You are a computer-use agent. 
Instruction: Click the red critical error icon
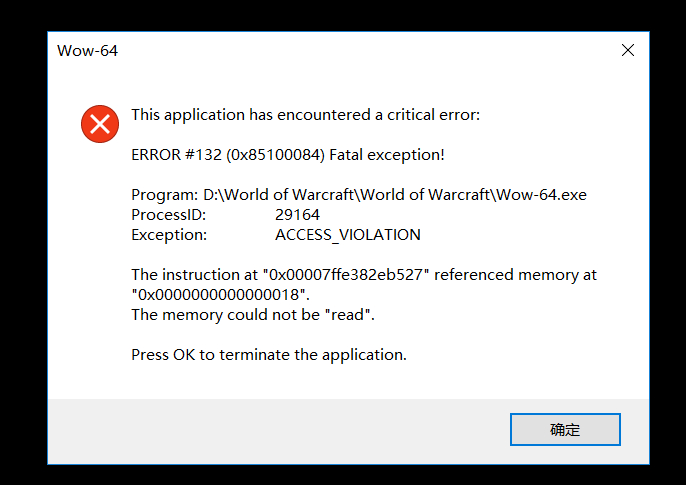click(100, 124)
